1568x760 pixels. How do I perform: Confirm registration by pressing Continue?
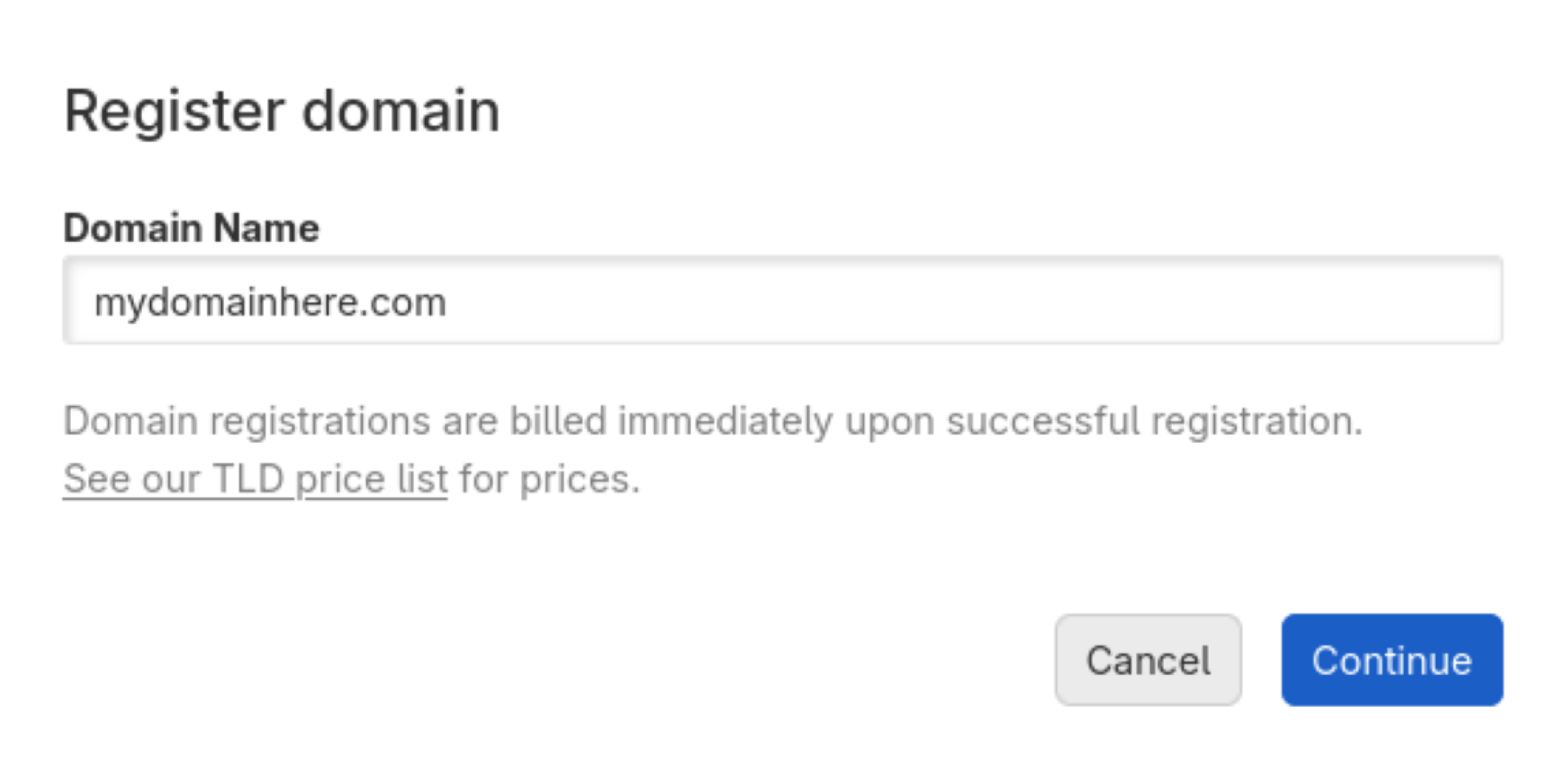coord(1391,659)
